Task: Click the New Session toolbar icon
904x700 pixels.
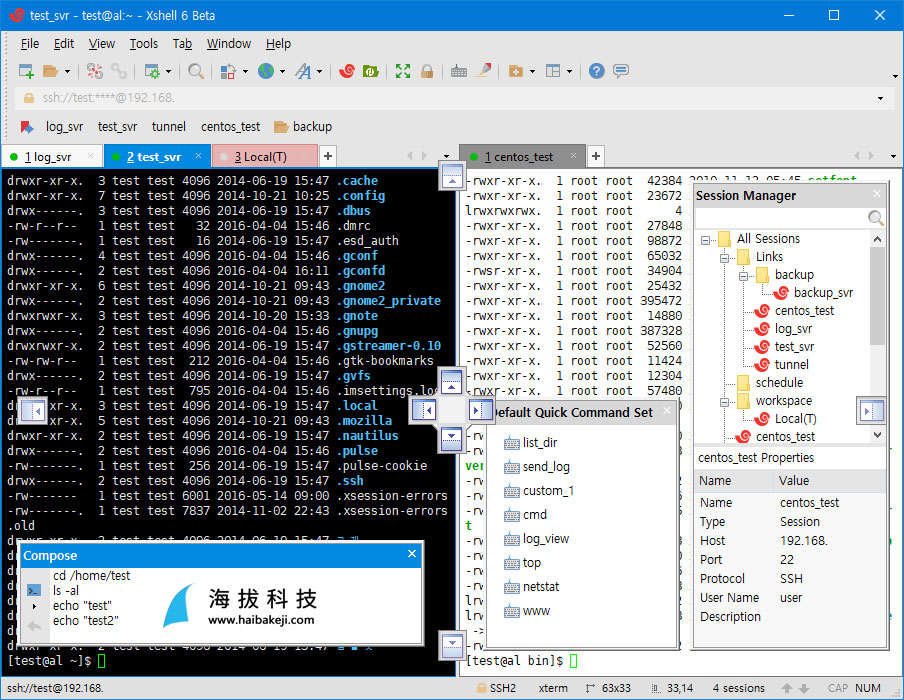Action: point(26,71)
